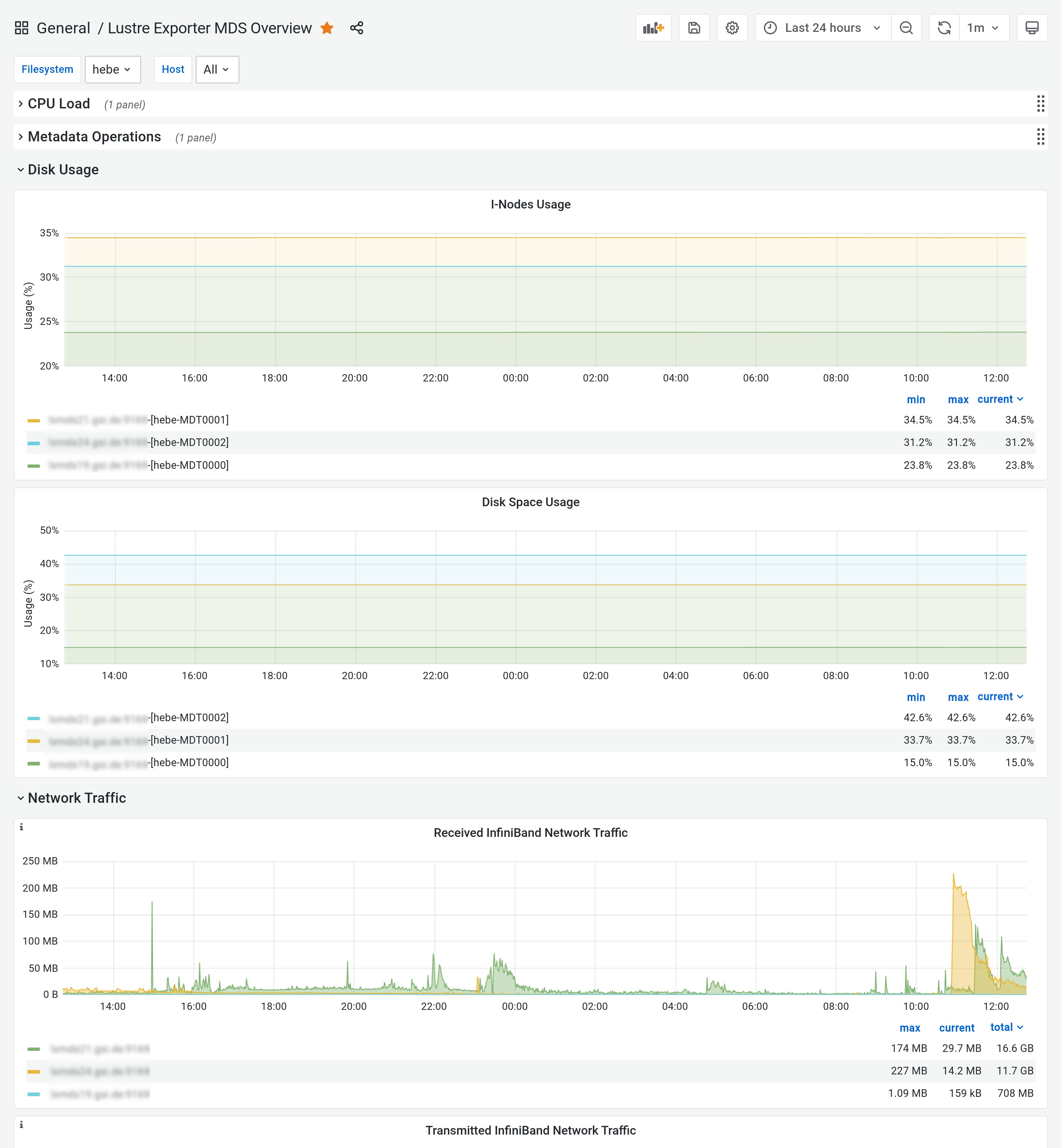Expand the CPU Load row
The width and height of the screenshot is (1061, 1148).
(x=59, y=104)
